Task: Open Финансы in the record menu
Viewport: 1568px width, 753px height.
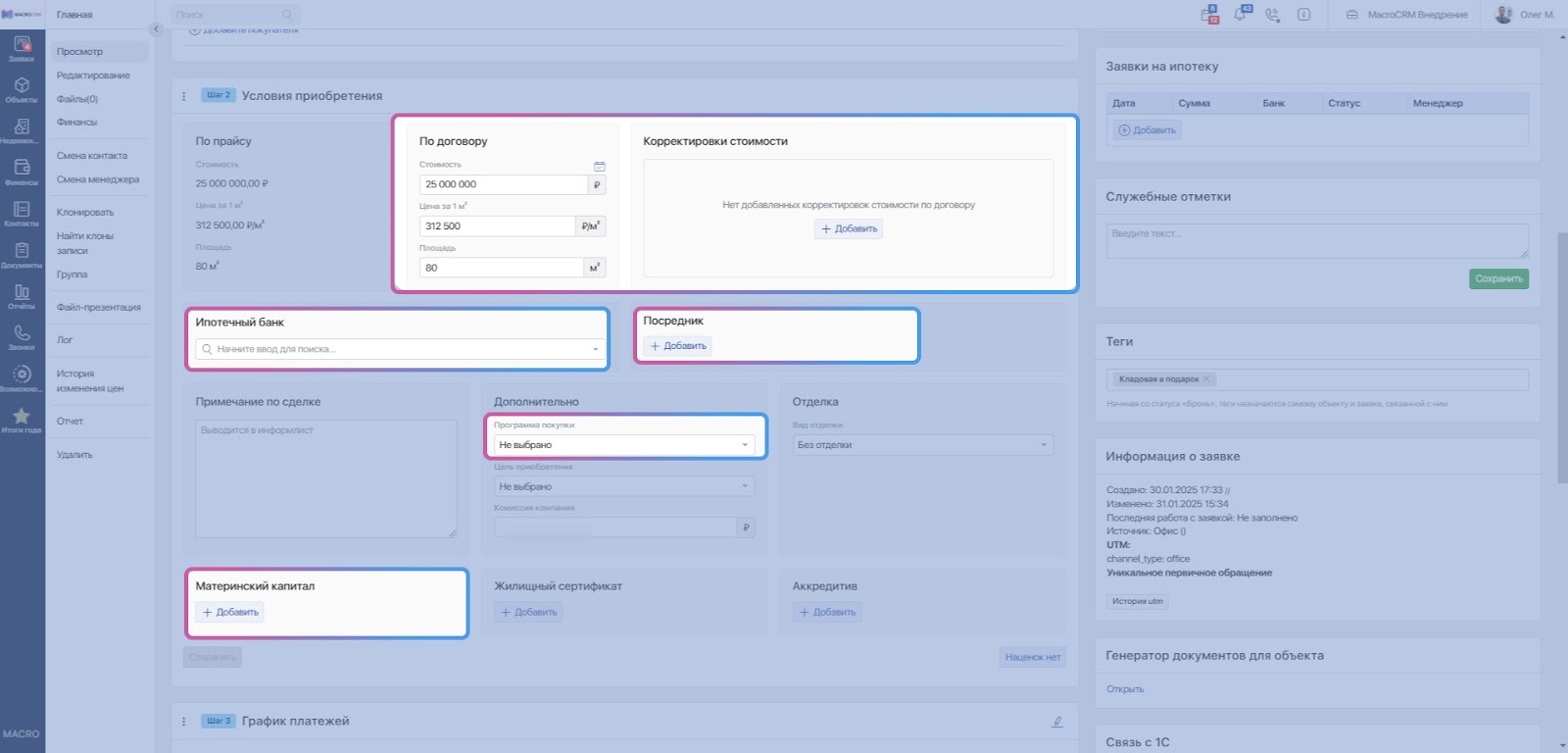Action: tap(76, 123)
